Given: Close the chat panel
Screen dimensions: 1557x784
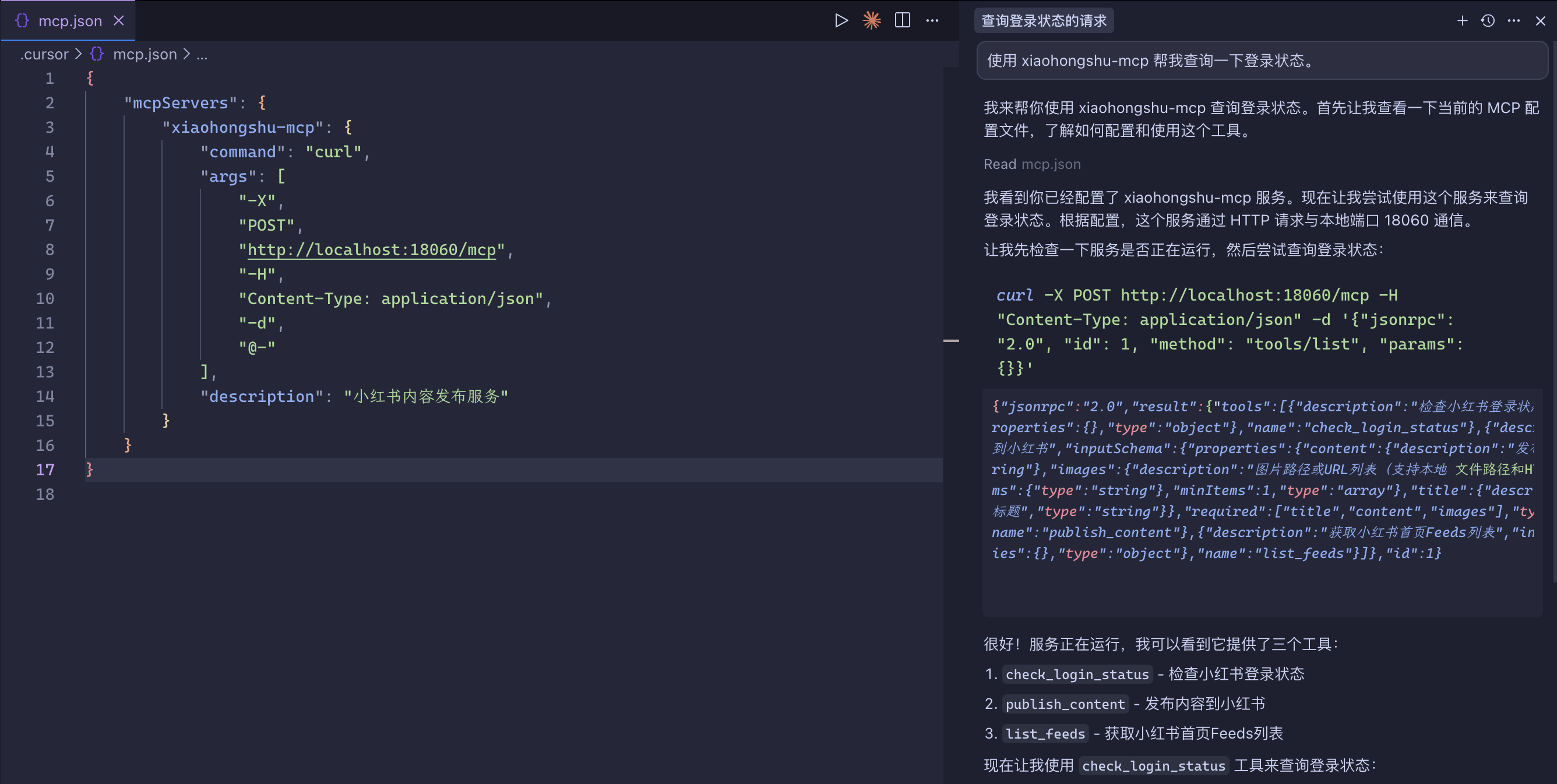Looking at the screenshot, I should coord(1541,20).
